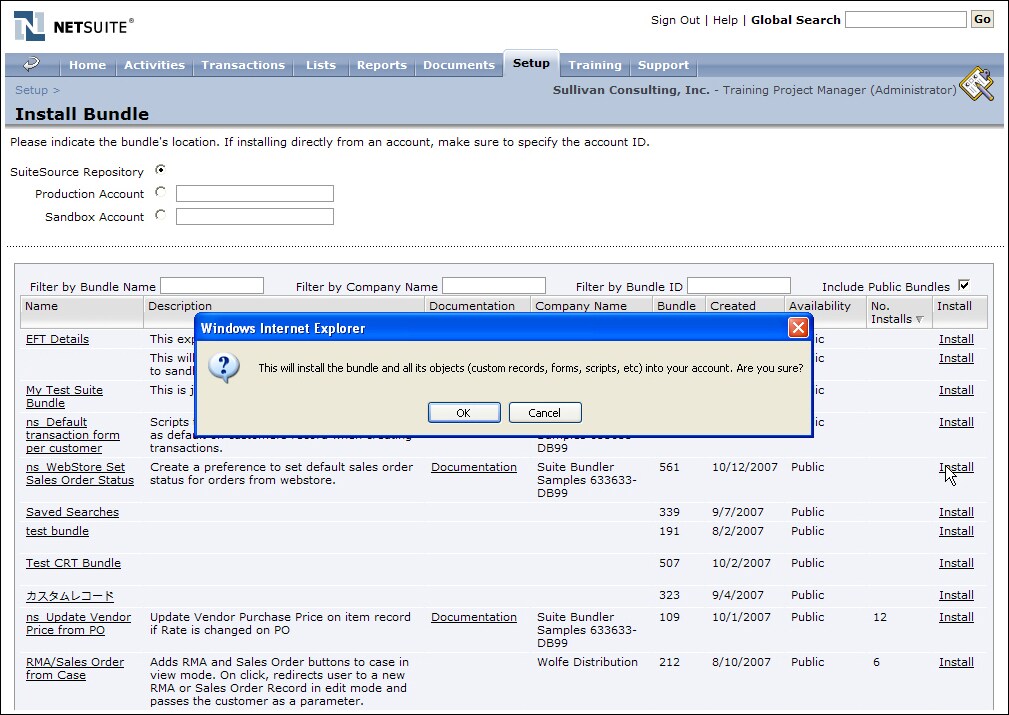1009x715 pixels.
Task: Open the Saved Searches bundle link
Action: [72, 512]
